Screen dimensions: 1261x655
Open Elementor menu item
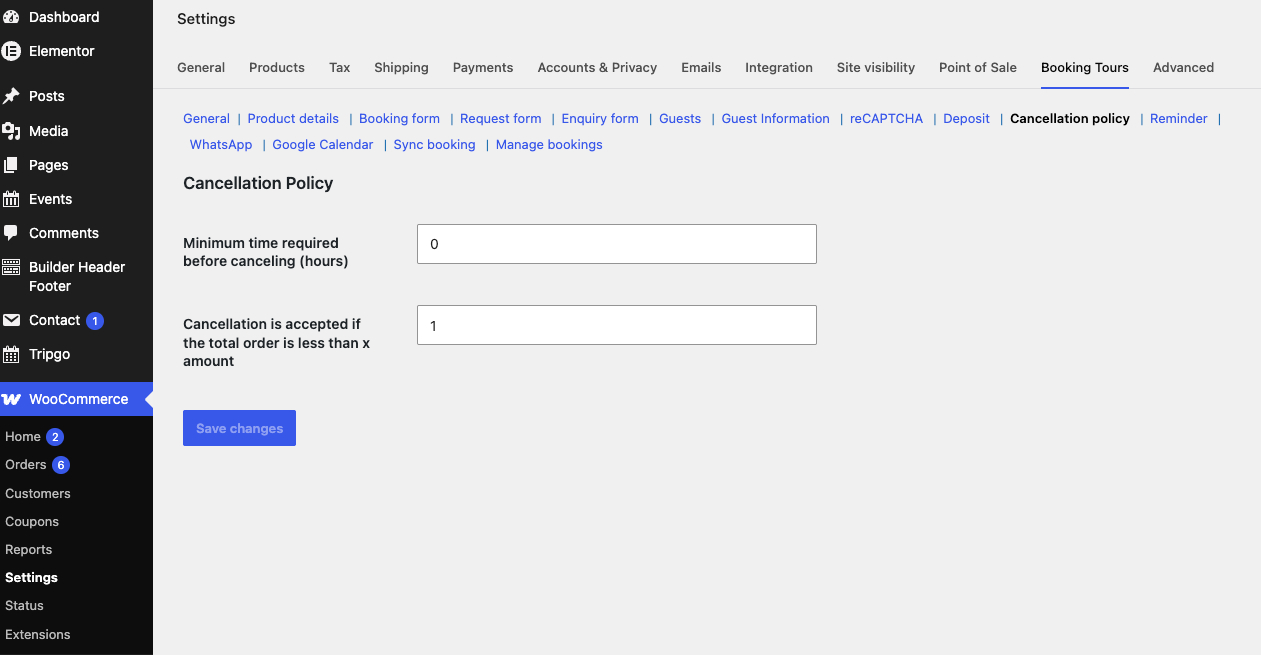[x=62, y=51]
